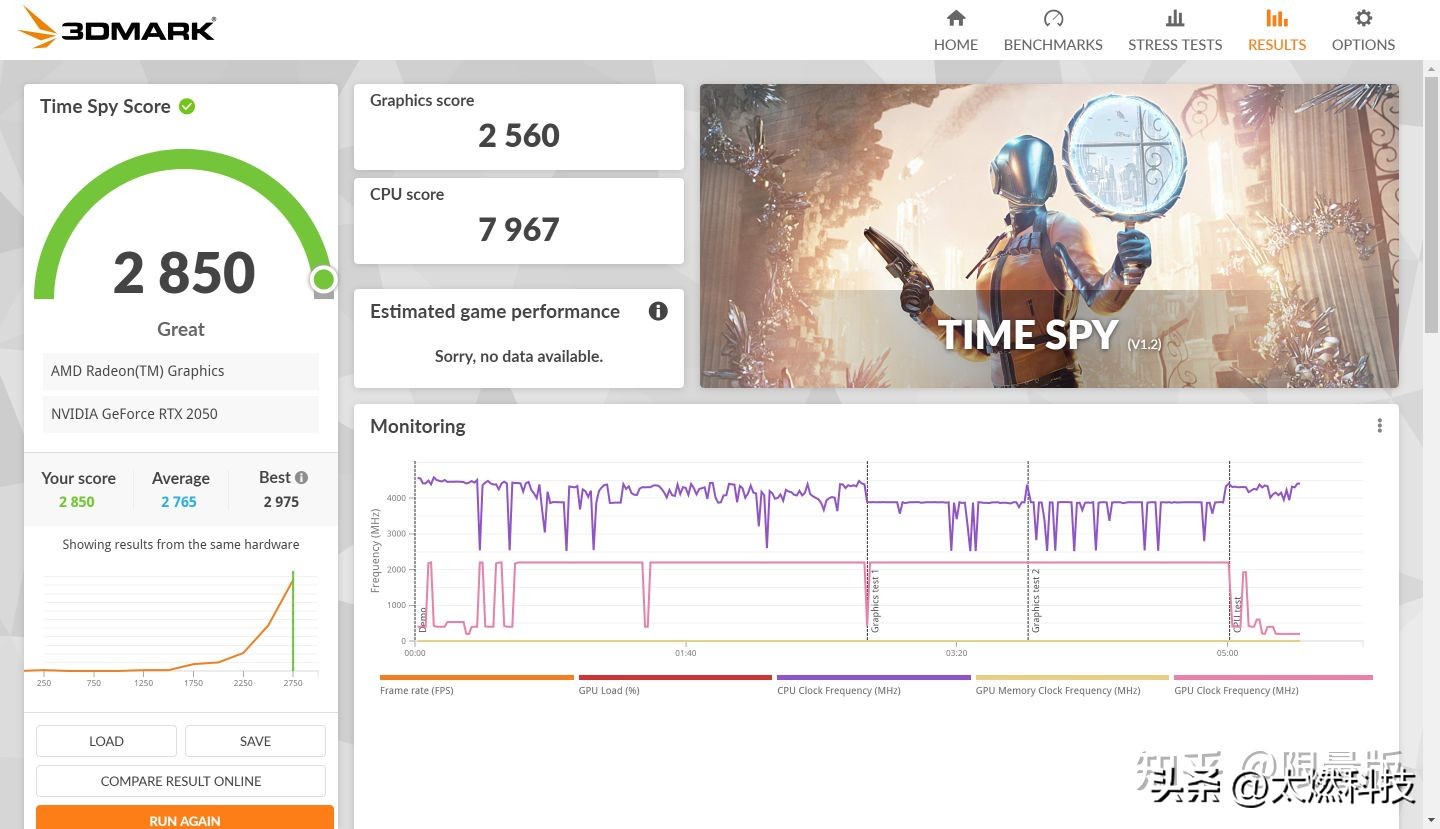
Task: Click the Monitoring panel heading
Action: tap(418, 426)
